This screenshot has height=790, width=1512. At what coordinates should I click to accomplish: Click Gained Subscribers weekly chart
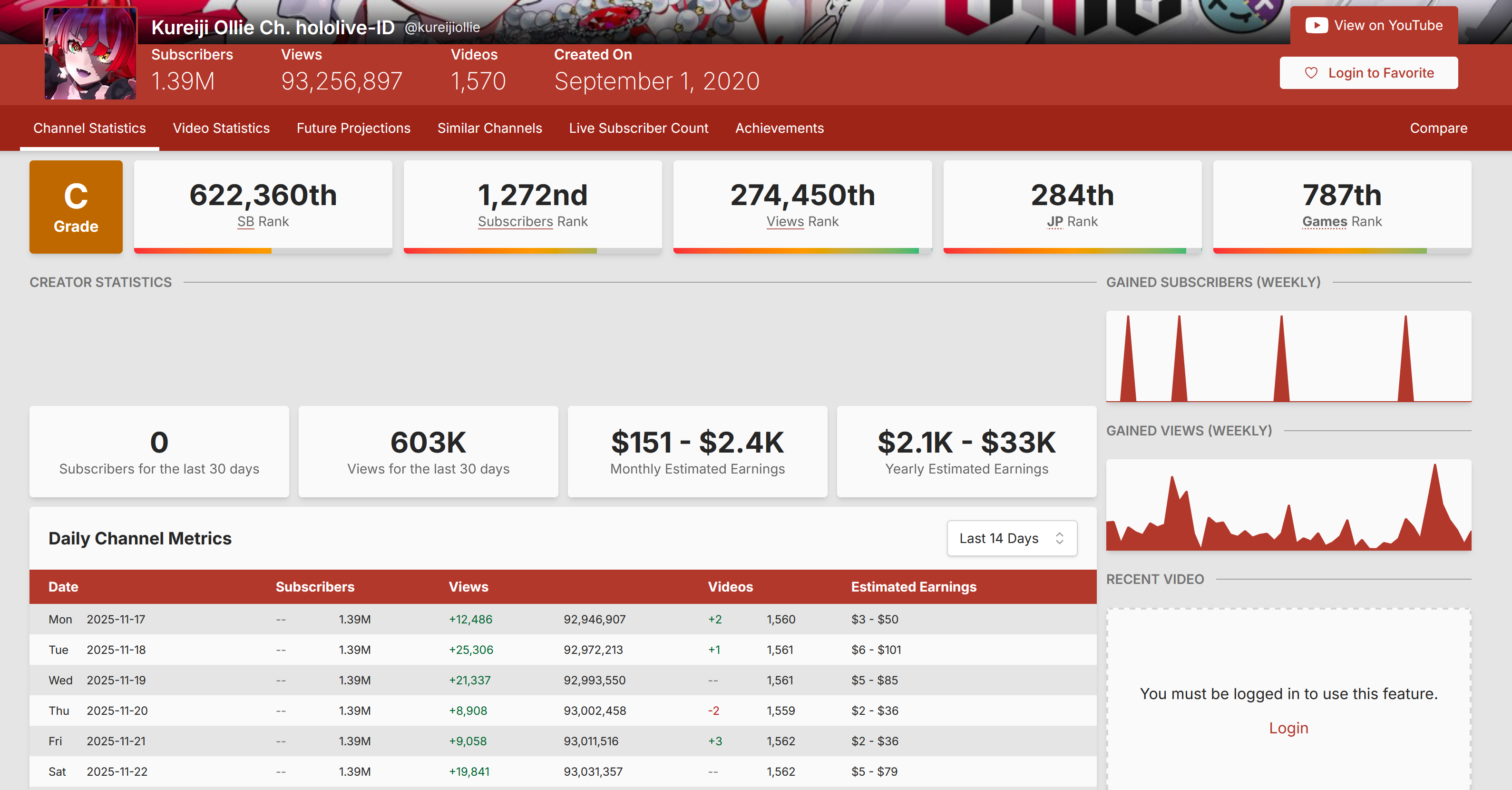(x=1288, y=356)
